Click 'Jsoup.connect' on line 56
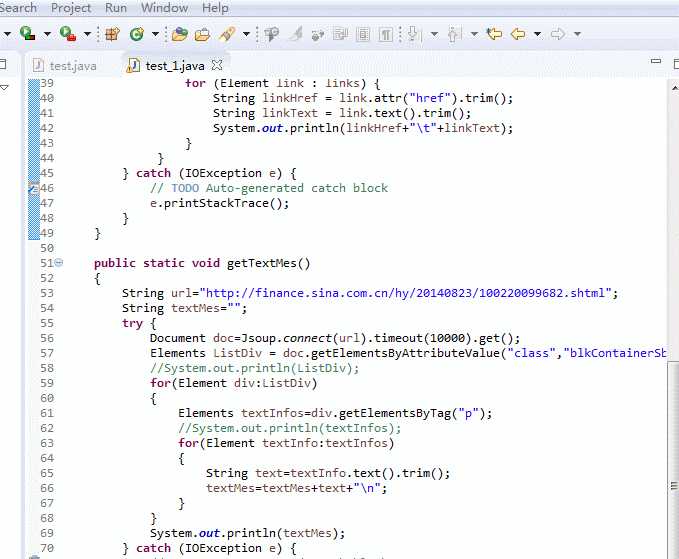This screenshot has width=679, height=559. tap(286, 338)
